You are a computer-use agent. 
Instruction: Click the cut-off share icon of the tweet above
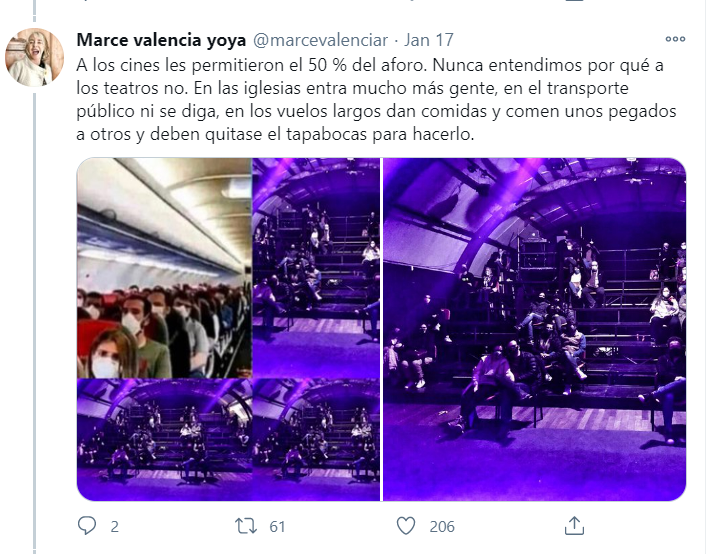pos(574,1)
